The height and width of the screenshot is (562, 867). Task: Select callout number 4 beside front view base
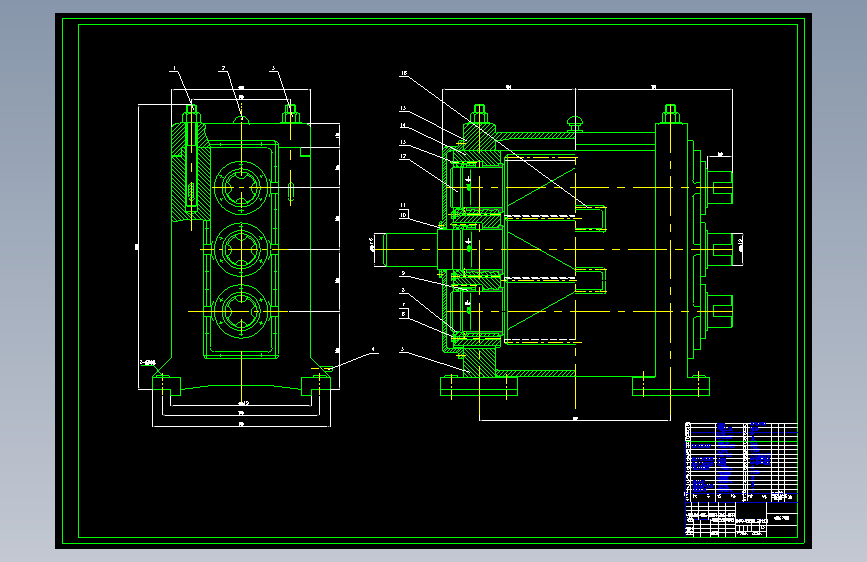click(x=373, y=350)
